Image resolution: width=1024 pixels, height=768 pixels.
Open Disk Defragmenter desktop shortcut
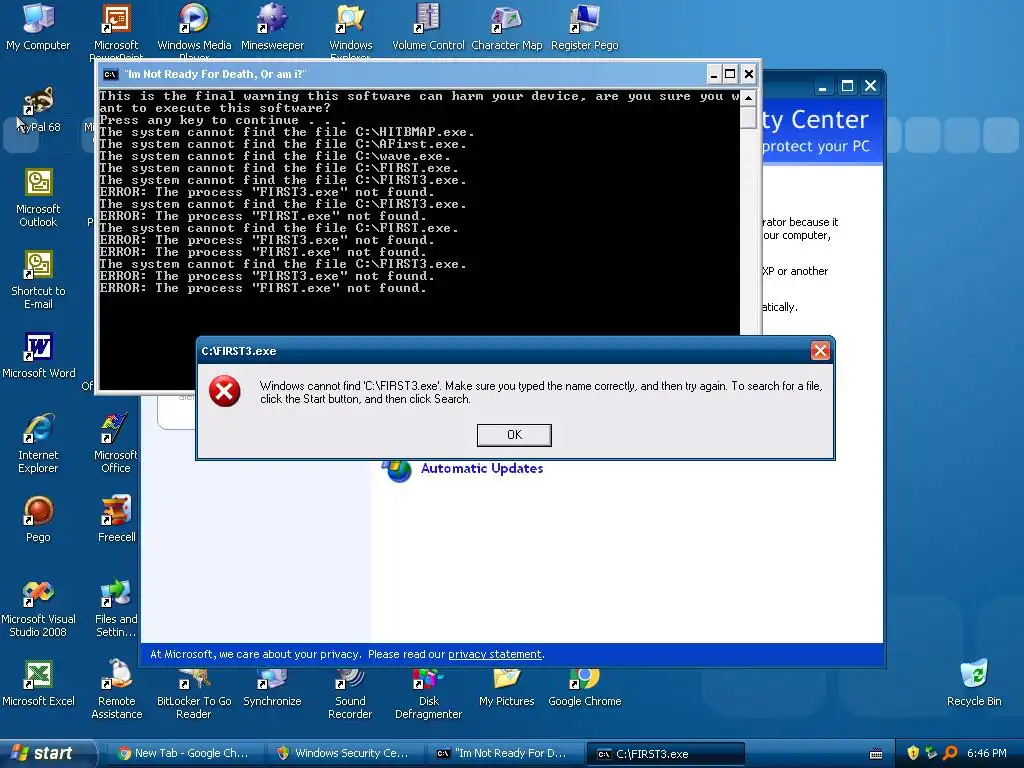pos(428,694)
